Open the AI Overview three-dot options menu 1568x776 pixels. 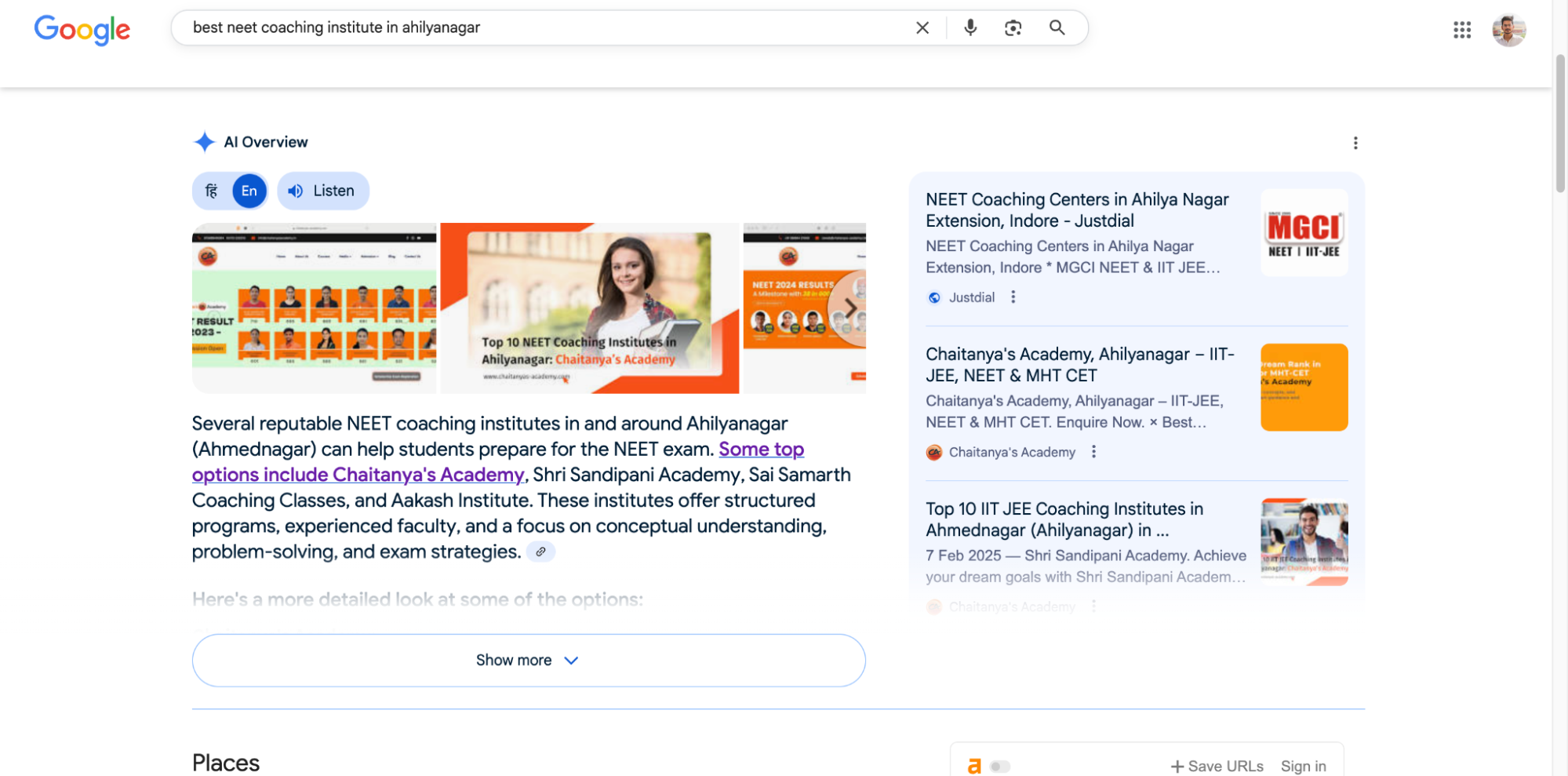pyautogui.click(x=1355, y=142)
